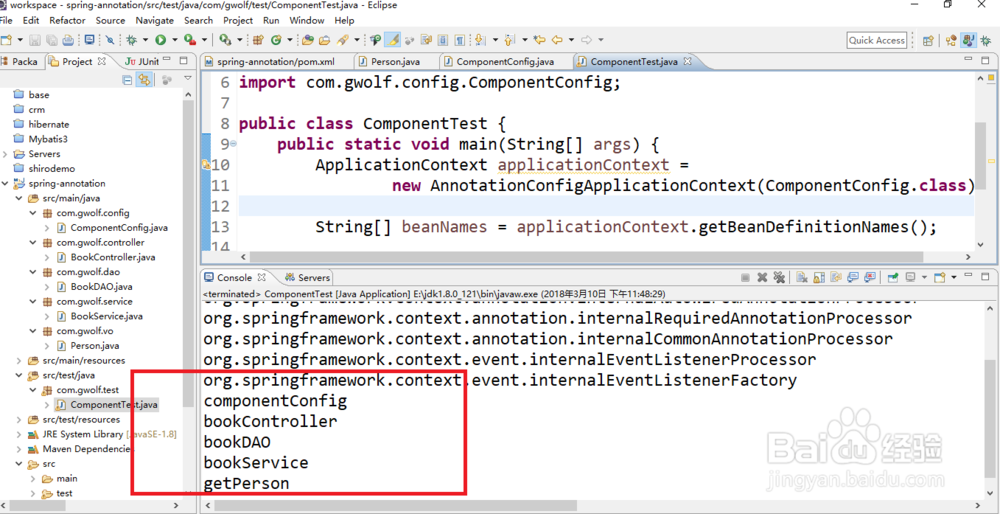Viewport: 1000px width, 514px height.
Task: Collapse main method via fold marker
Action: click(233, 143)
